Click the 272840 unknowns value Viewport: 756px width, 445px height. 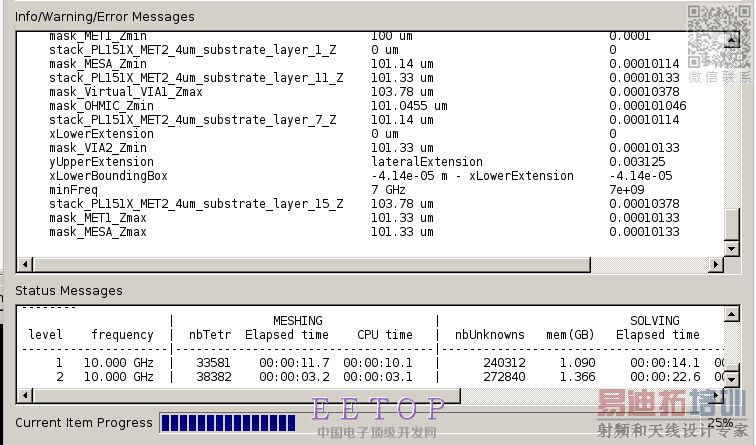coord(504,377)
